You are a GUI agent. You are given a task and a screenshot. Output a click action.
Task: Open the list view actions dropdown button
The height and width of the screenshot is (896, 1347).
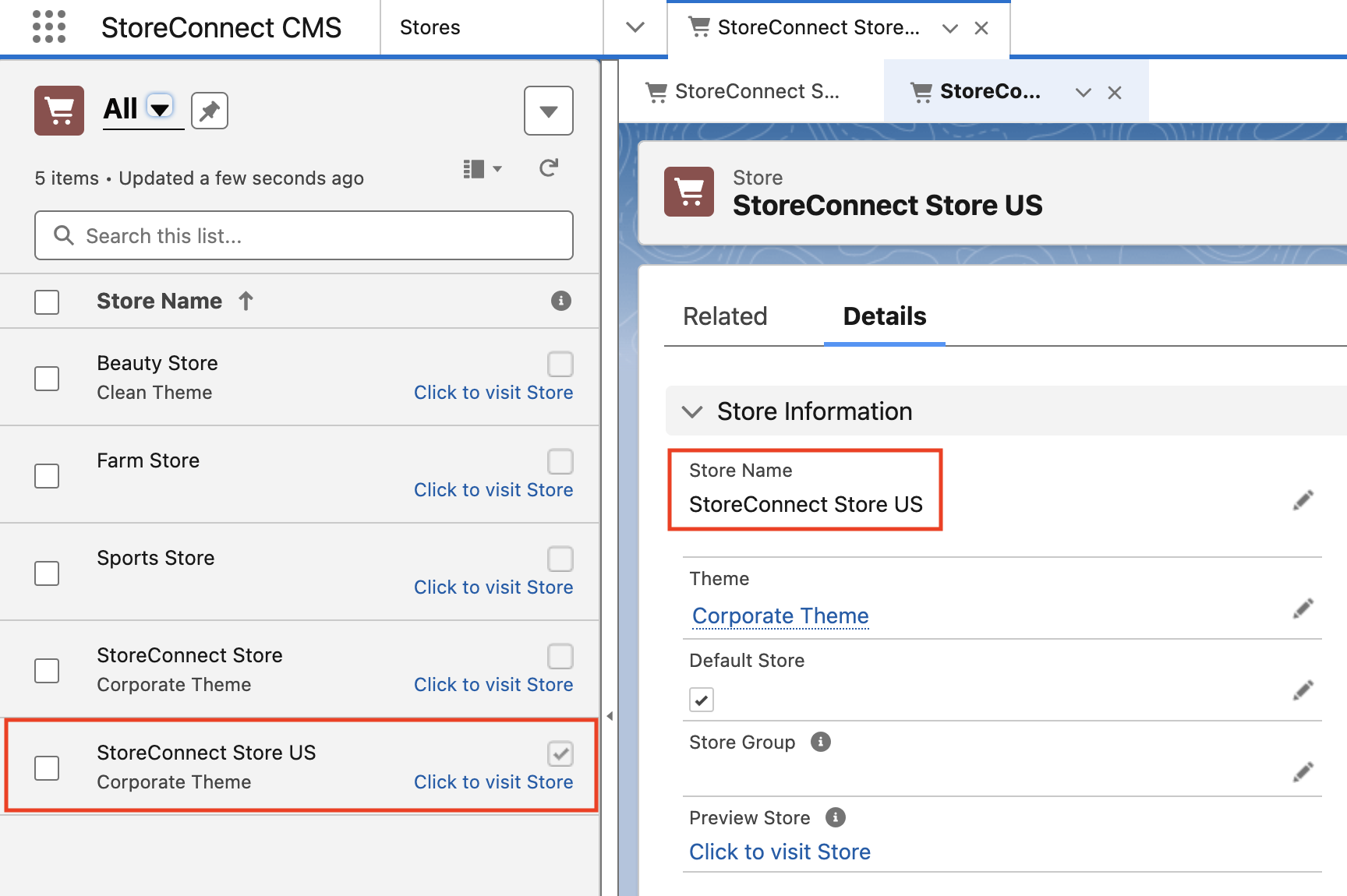click(x=549, y=111)
